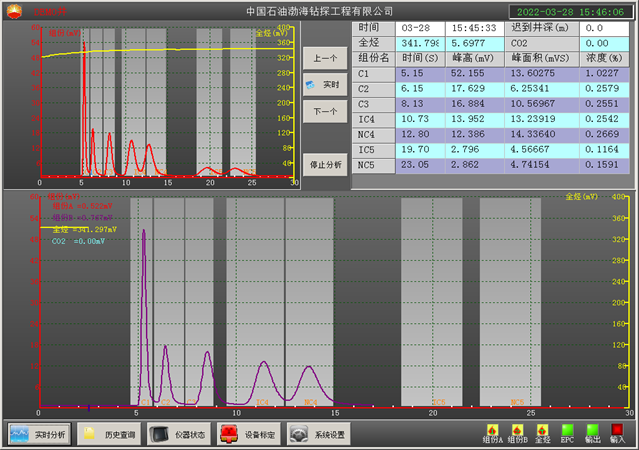Screen dimensions: 639x450
Task: Select the C3 component row label
Action: coord(374,104)
